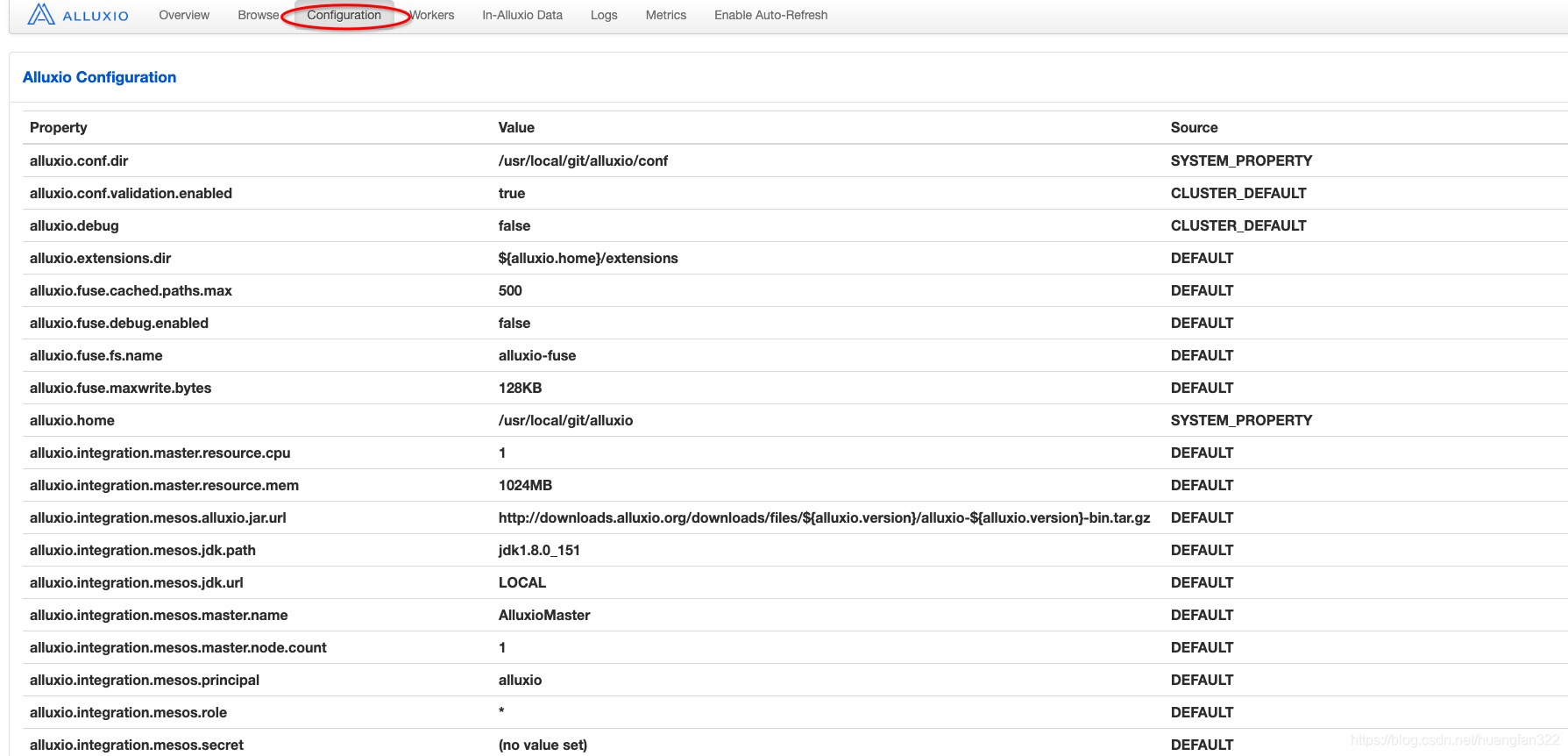1568x756 pixels.
Task: Click the 128KB value
Action: [520, 388]
